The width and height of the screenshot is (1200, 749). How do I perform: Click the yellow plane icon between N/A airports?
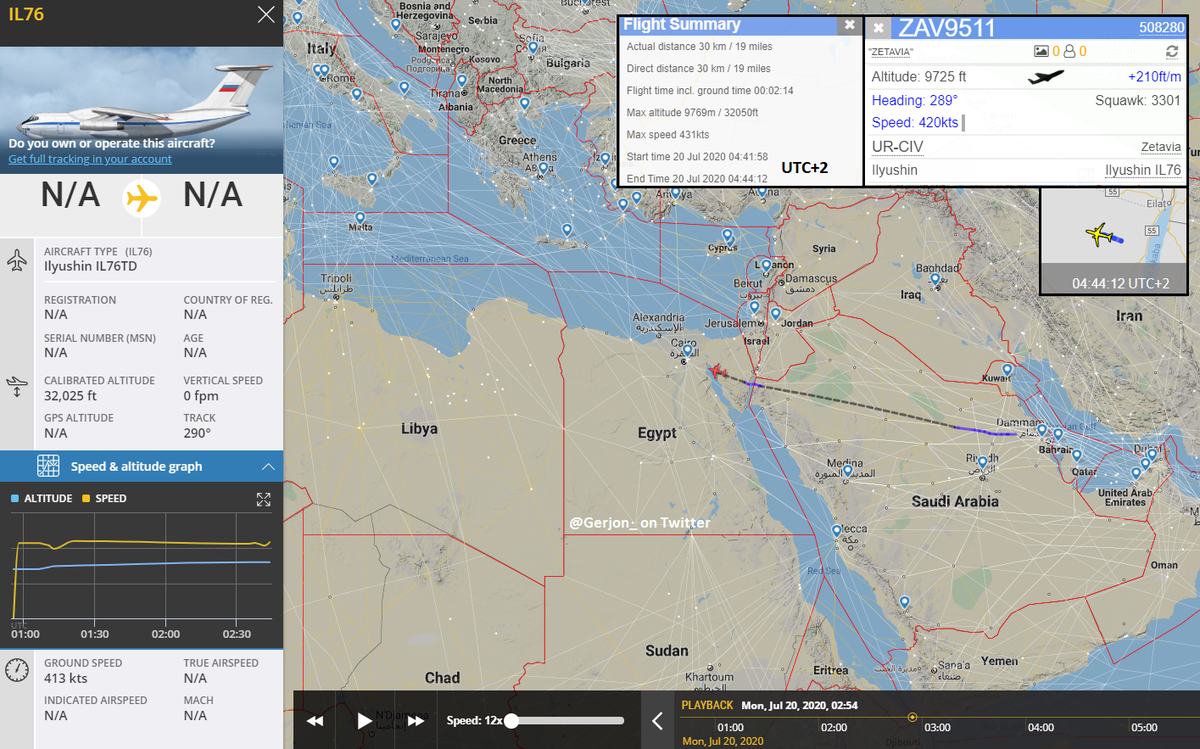[141, 199]
